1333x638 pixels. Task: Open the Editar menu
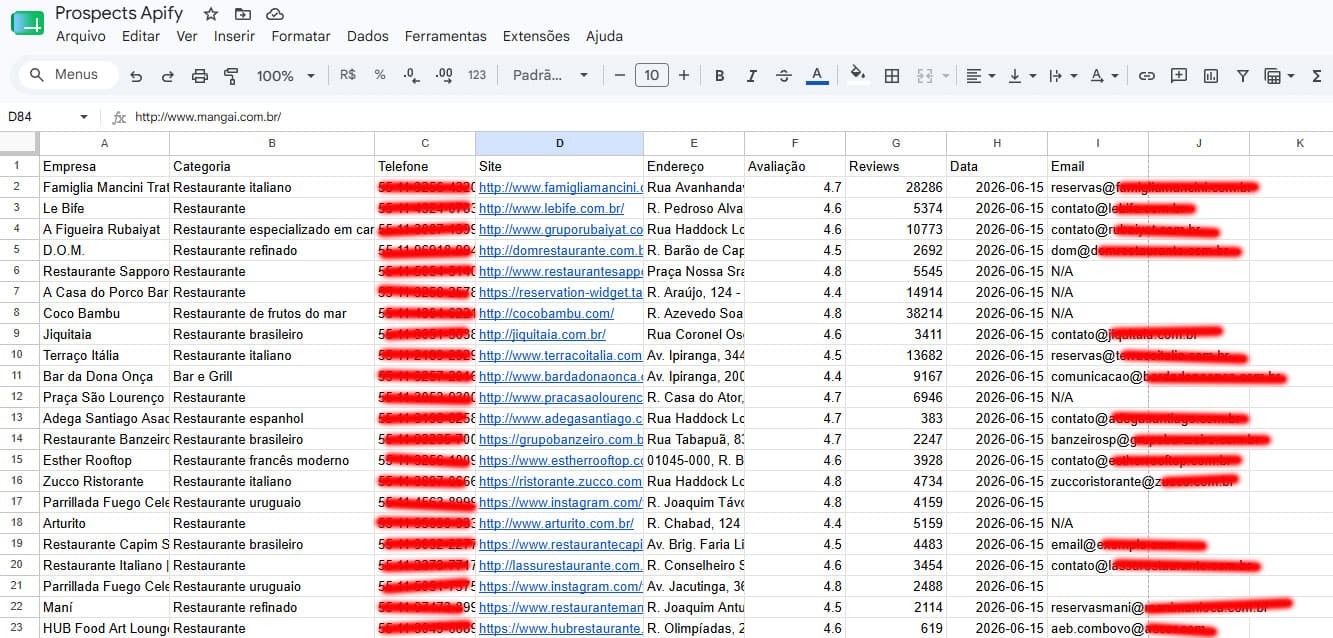(141, 36)
